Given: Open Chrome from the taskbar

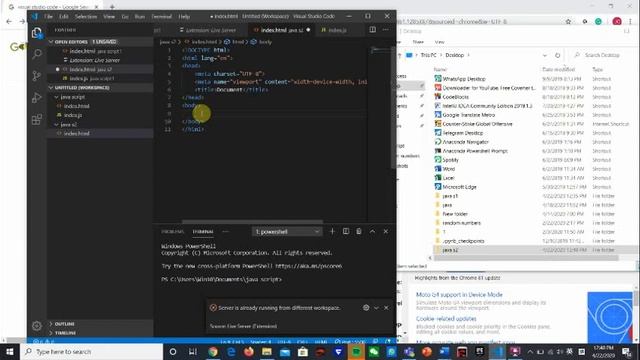Looking at the screenshot, I should pos(213,351).
